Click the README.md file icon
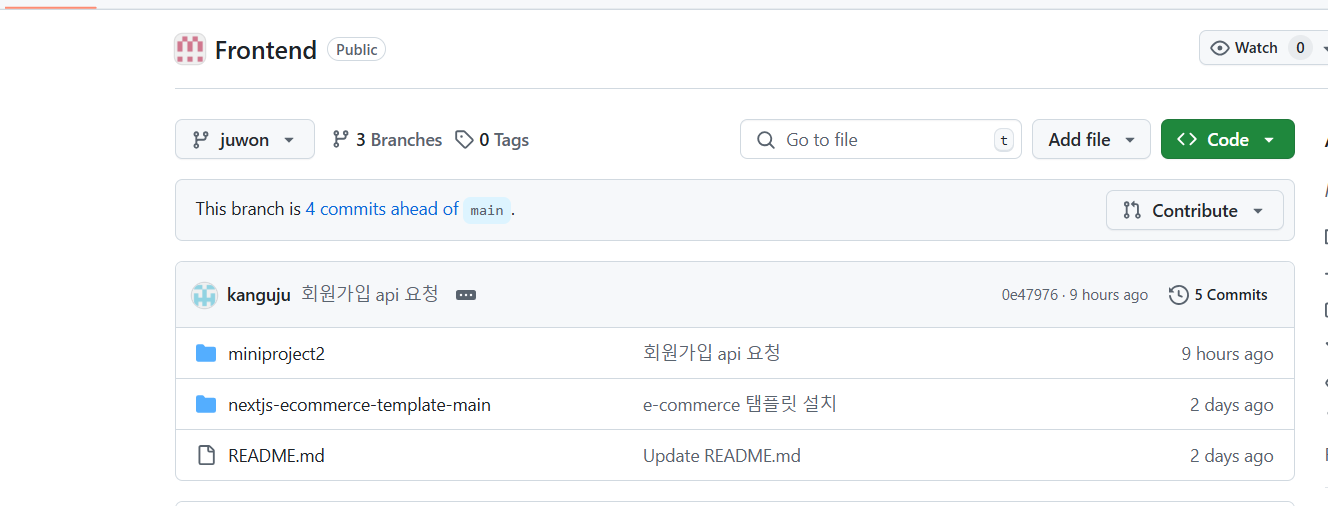 coord(206,456)
